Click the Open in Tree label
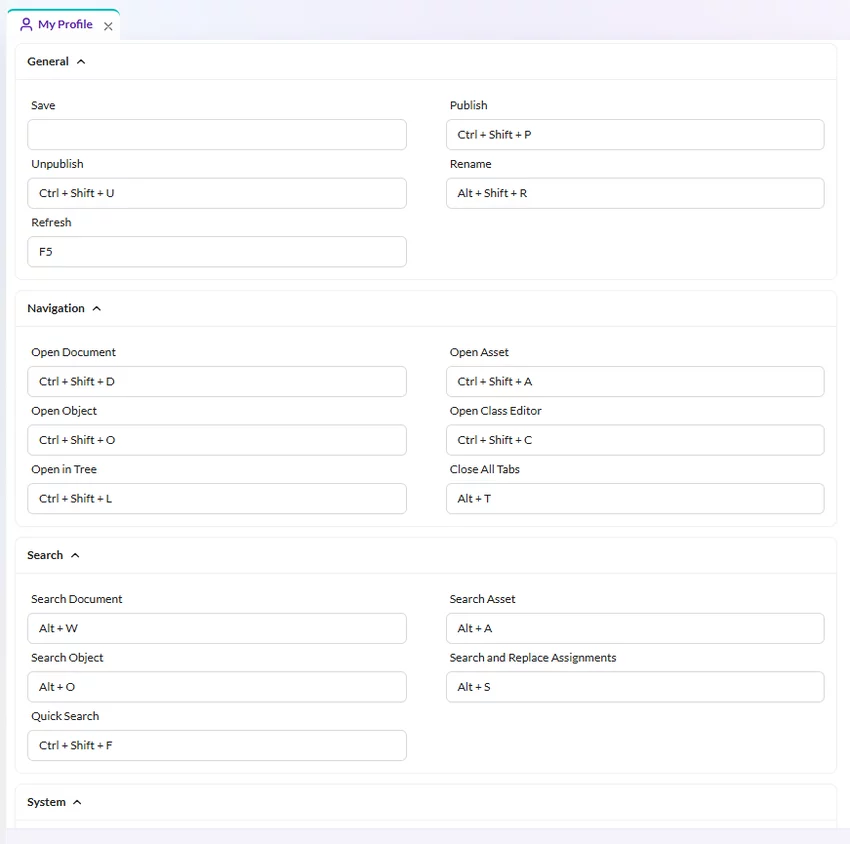 point(64,469)
